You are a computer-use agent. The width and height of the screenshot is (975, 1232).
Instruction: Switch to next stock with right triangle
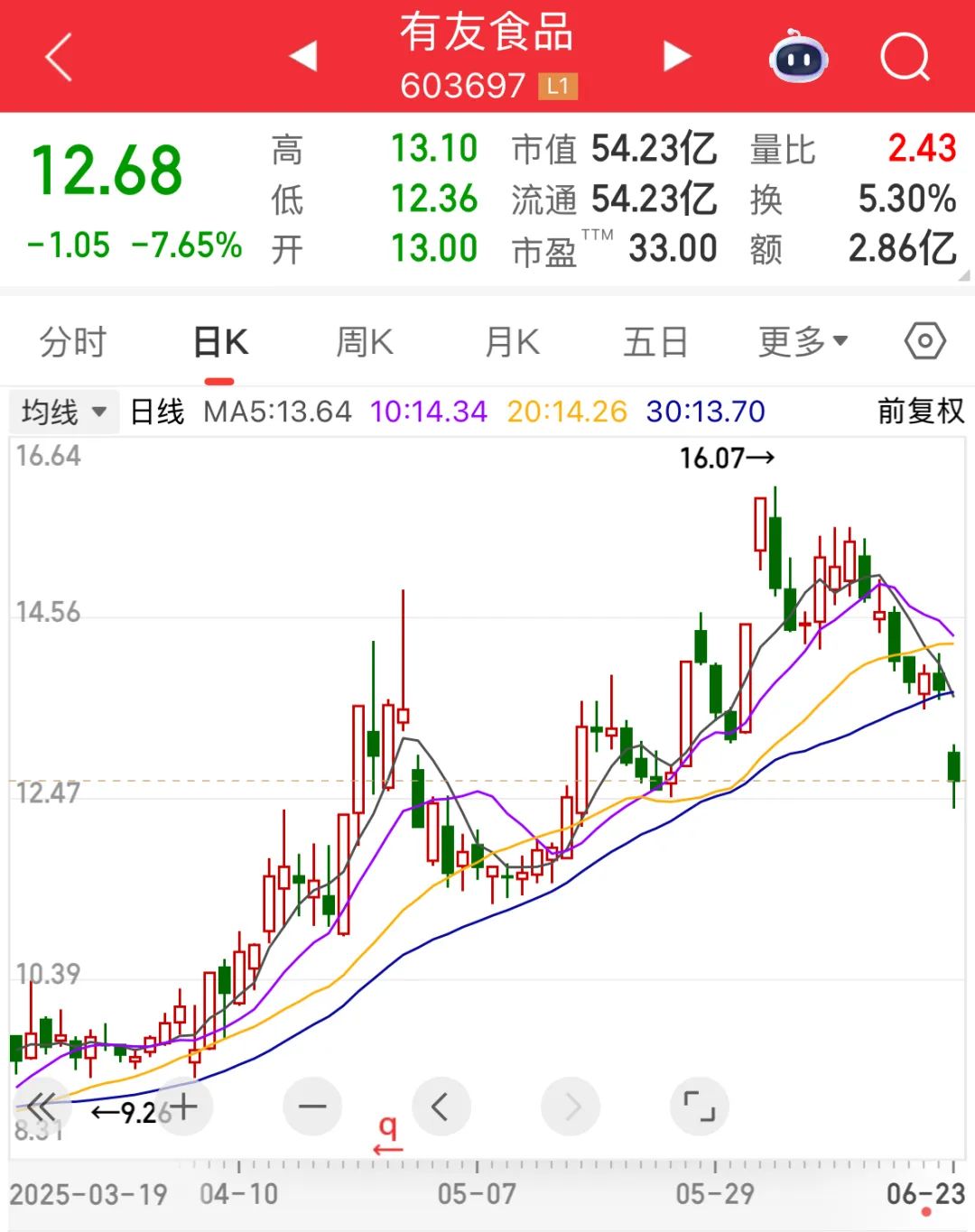676,56
